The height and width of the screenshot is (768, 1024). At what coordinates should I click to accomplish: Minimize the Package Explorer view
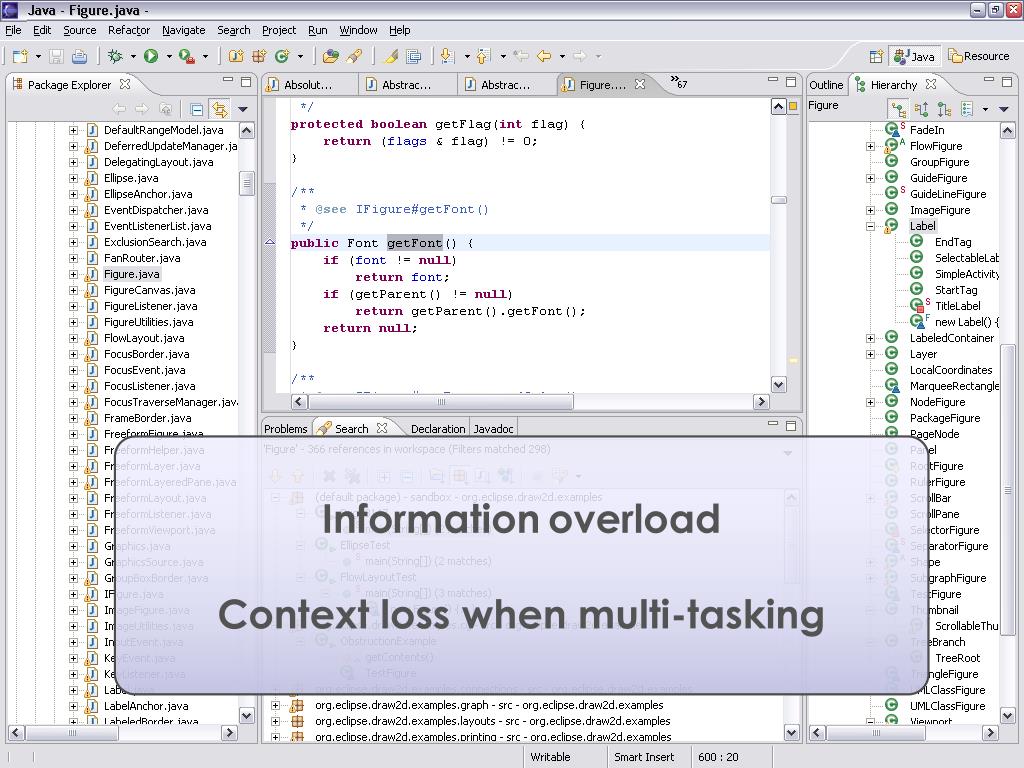pos(227,80)
